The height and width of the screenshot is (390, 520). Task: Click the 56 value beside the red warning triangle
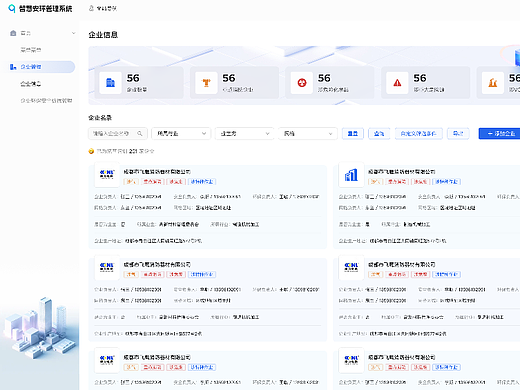tap(420, 78)
